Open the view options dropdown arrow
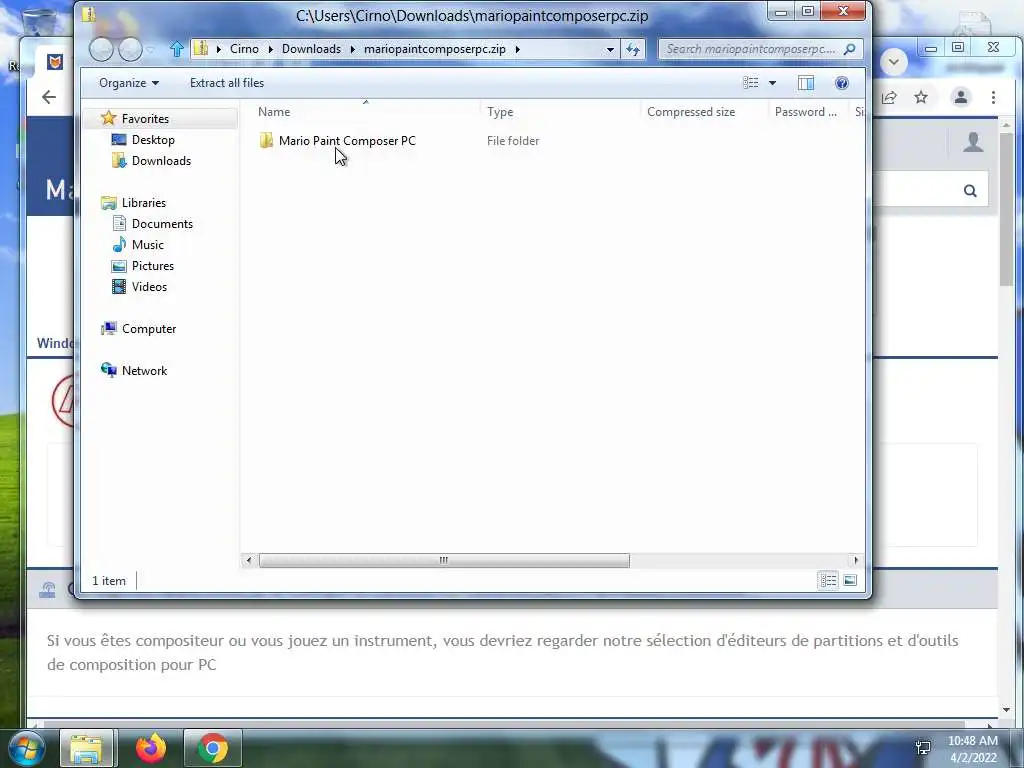The width and height of the screenshot is (1024, 768). pos(773,83)
